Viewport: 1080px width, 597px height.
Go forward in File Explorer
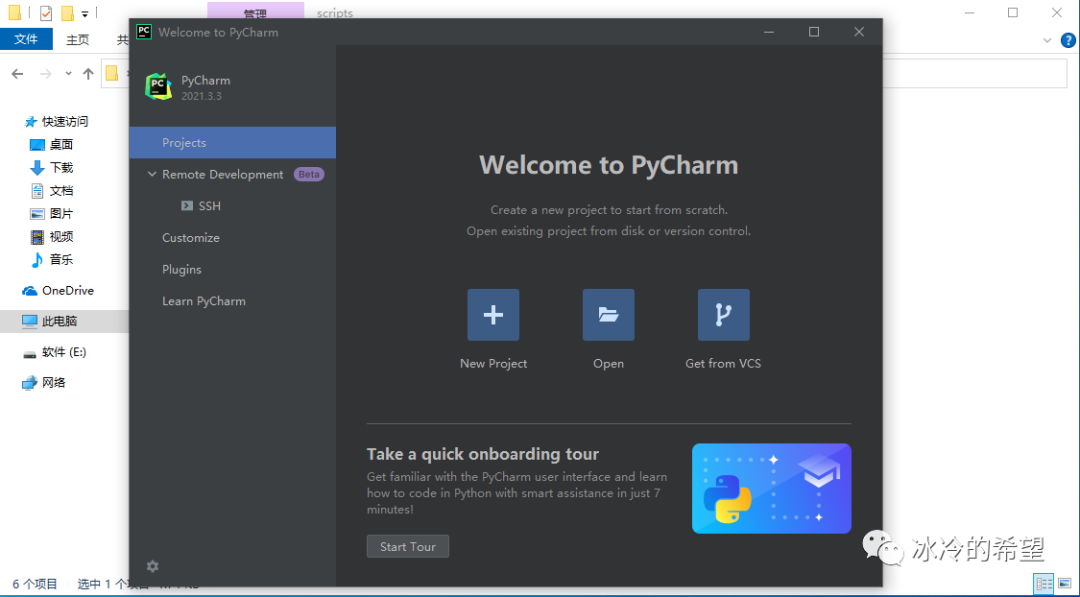click(45, 74)
